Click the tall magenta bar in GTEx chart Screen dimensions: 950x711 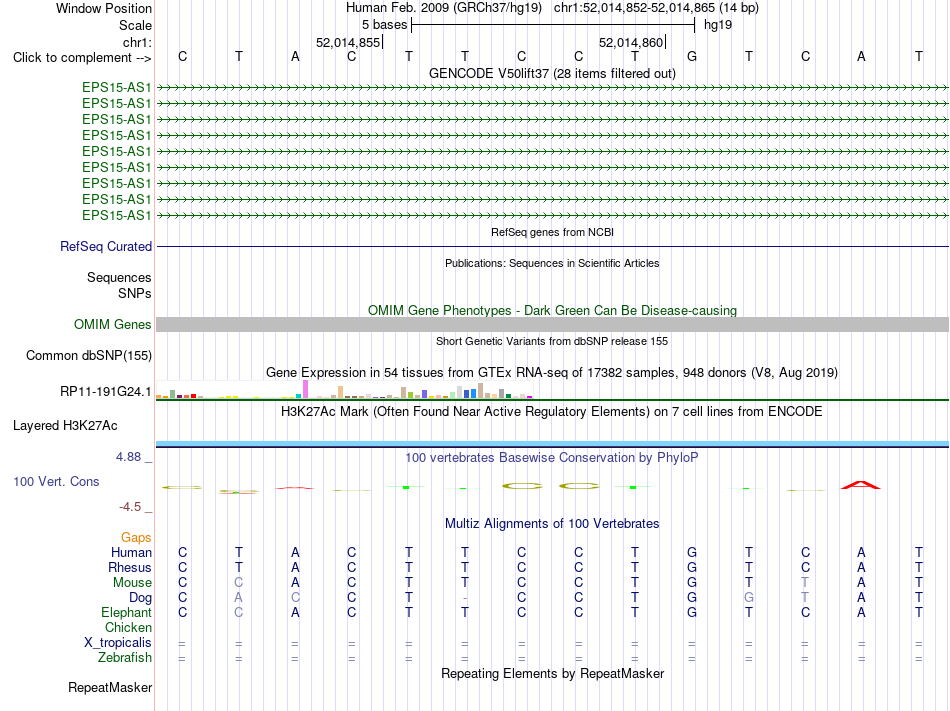coord(305,389)
